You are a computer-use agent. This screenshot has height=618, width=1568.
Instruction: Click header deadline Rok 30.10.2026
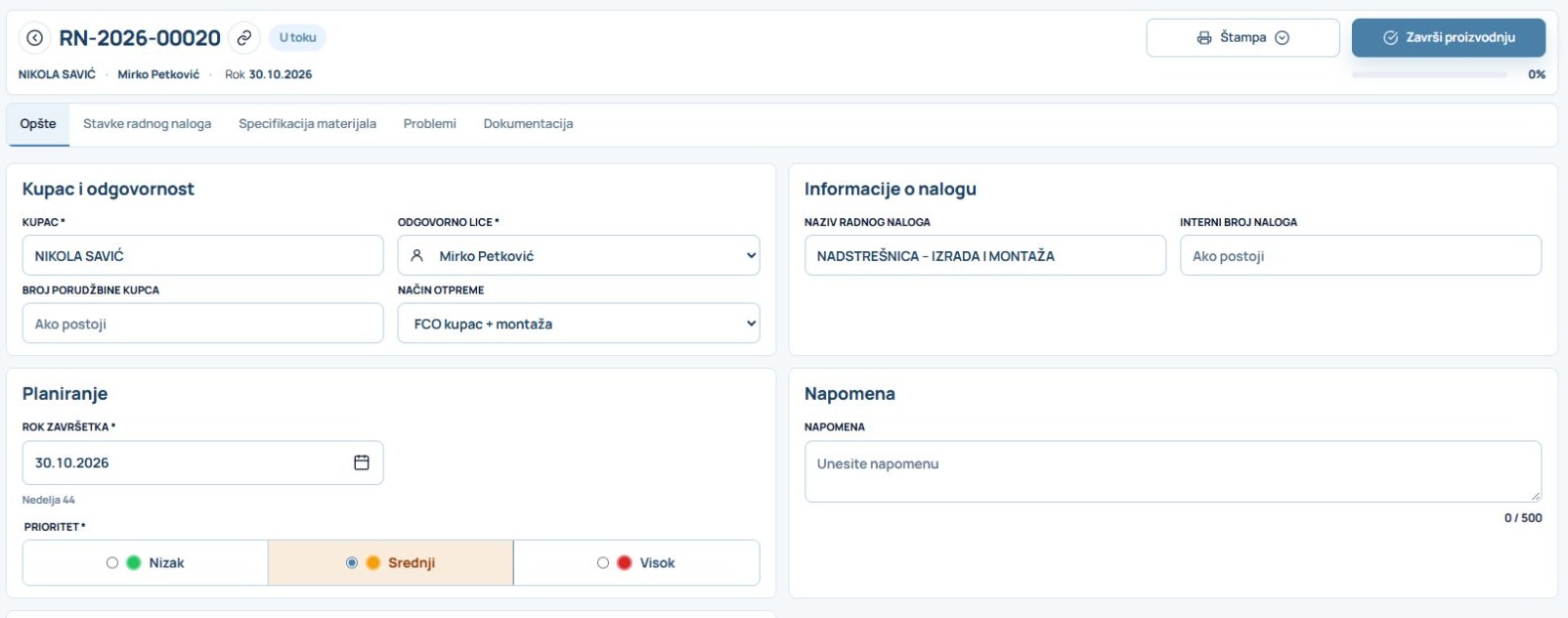(269, 74)
